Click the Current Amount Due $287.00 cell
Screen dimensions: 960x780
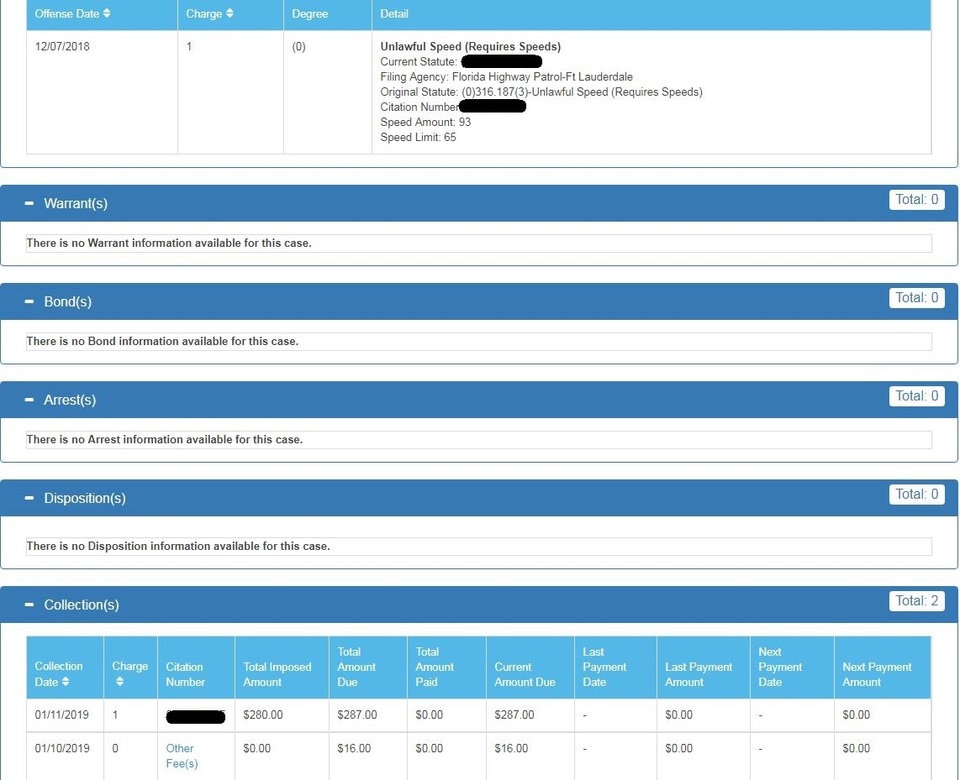(514, 715)
